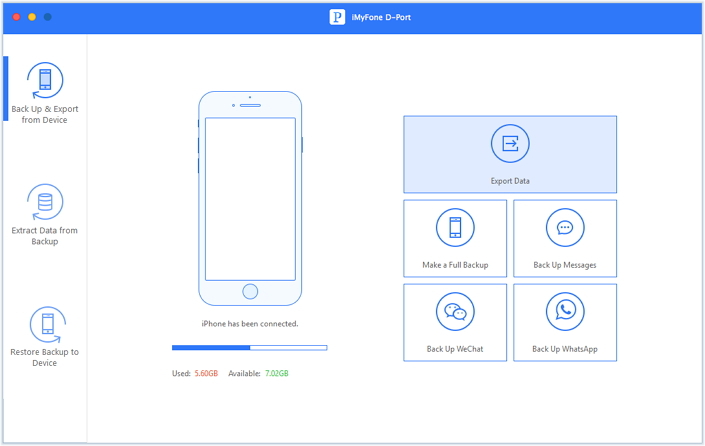
Task: Switch to 'Extract Data from Backup' tab text
Action: point(45,236)
